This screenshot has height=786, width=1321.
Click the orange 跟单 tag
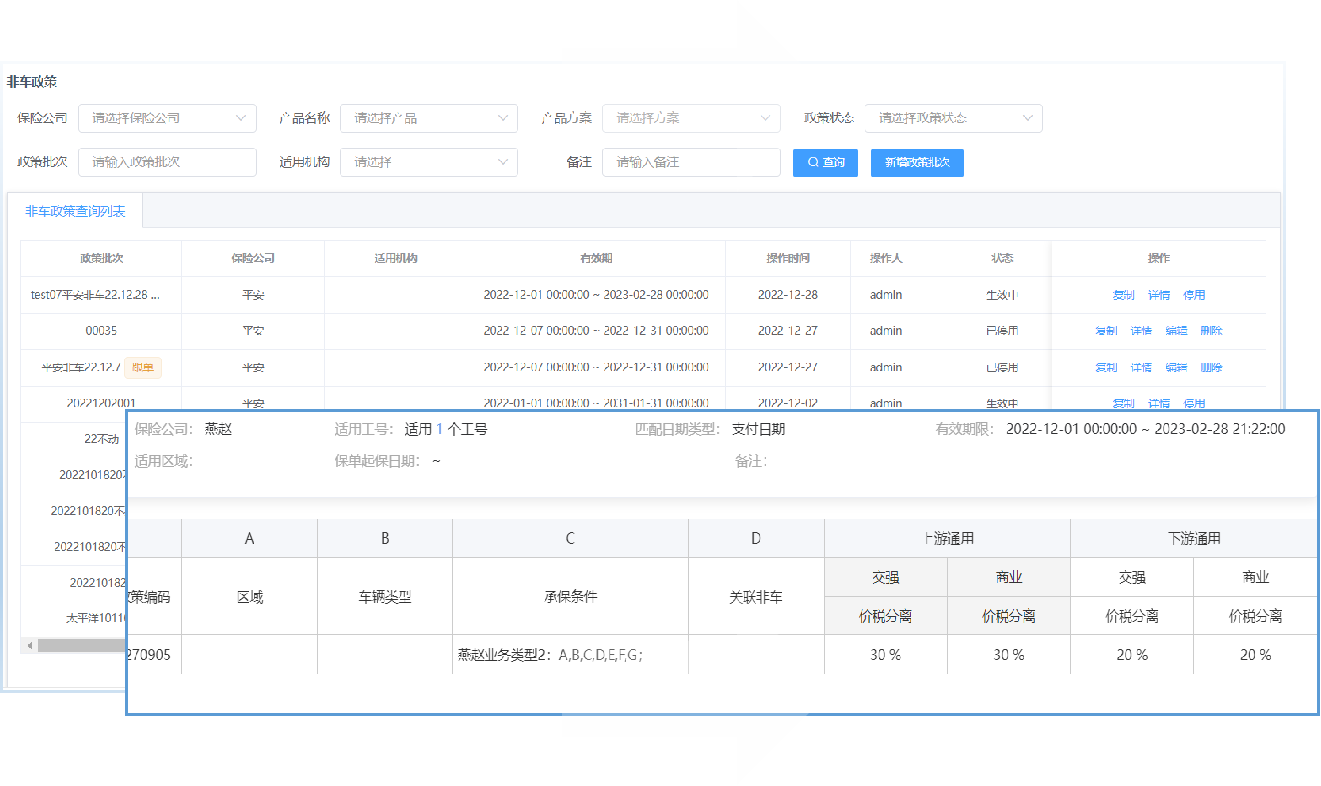[143, 368]
